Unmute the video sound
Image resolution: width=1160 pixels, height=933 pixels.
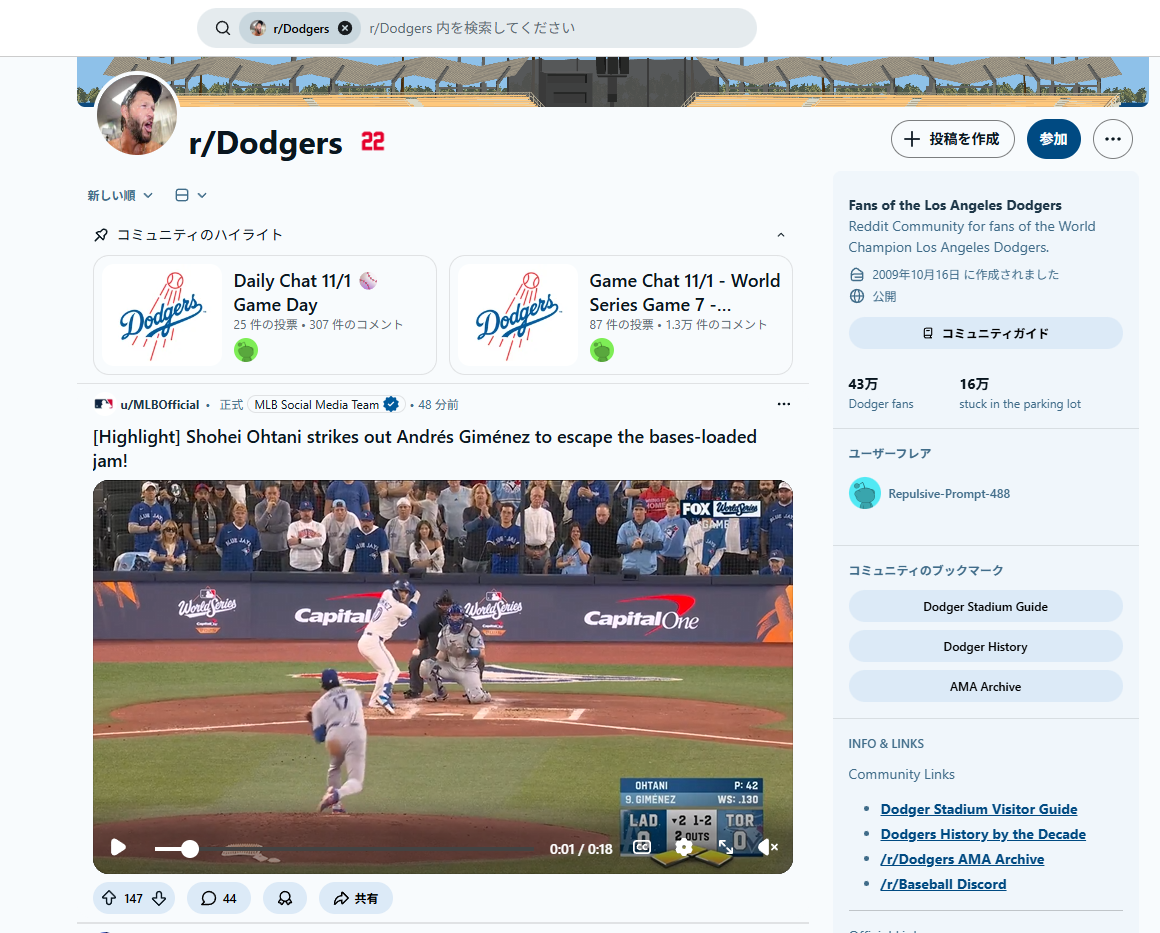pyautogui.click(x=767, y=847)
